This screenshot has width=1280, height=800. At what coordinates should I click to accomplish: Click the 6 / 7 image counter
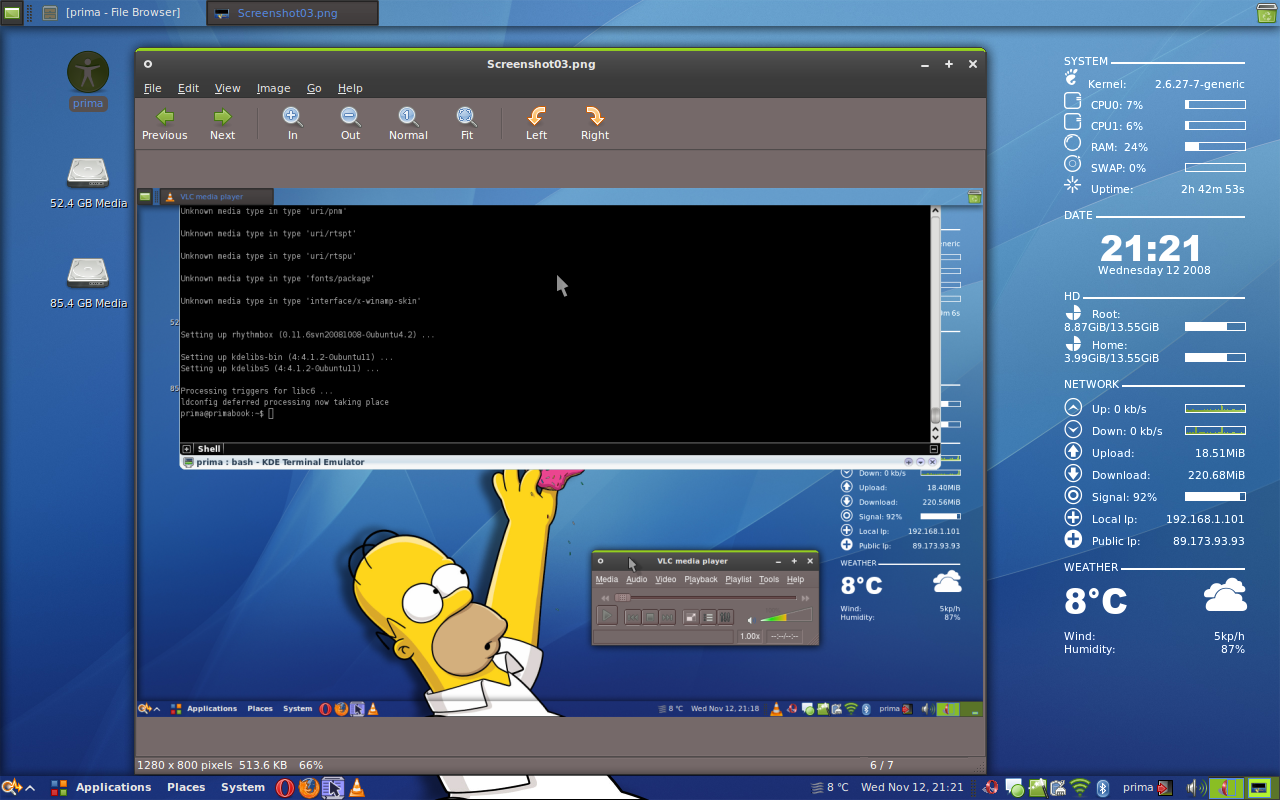click(882, 765)
